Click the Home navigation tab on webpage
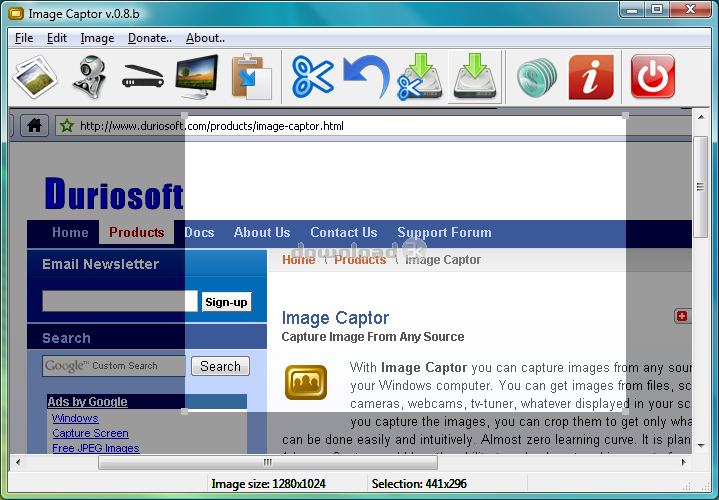719x500 pixels. [x=70, y=232]
